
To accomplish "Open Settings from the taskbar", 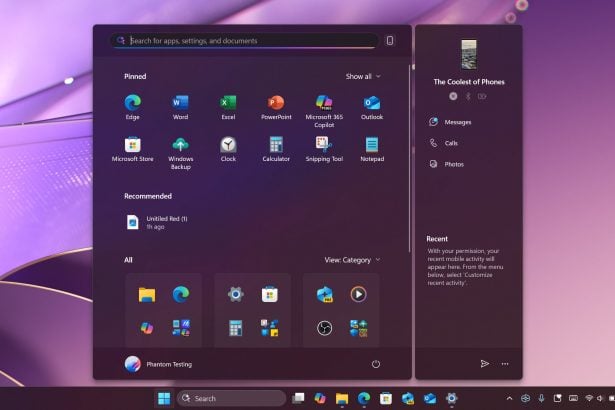I will [452, 399].
